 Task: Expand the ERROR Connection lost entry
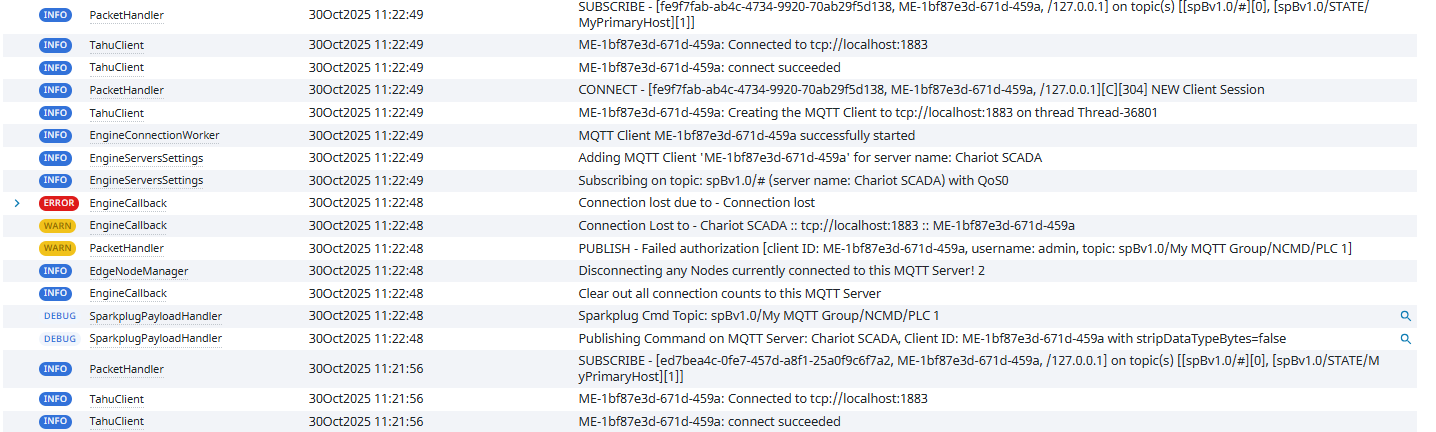tap(17, 203)
